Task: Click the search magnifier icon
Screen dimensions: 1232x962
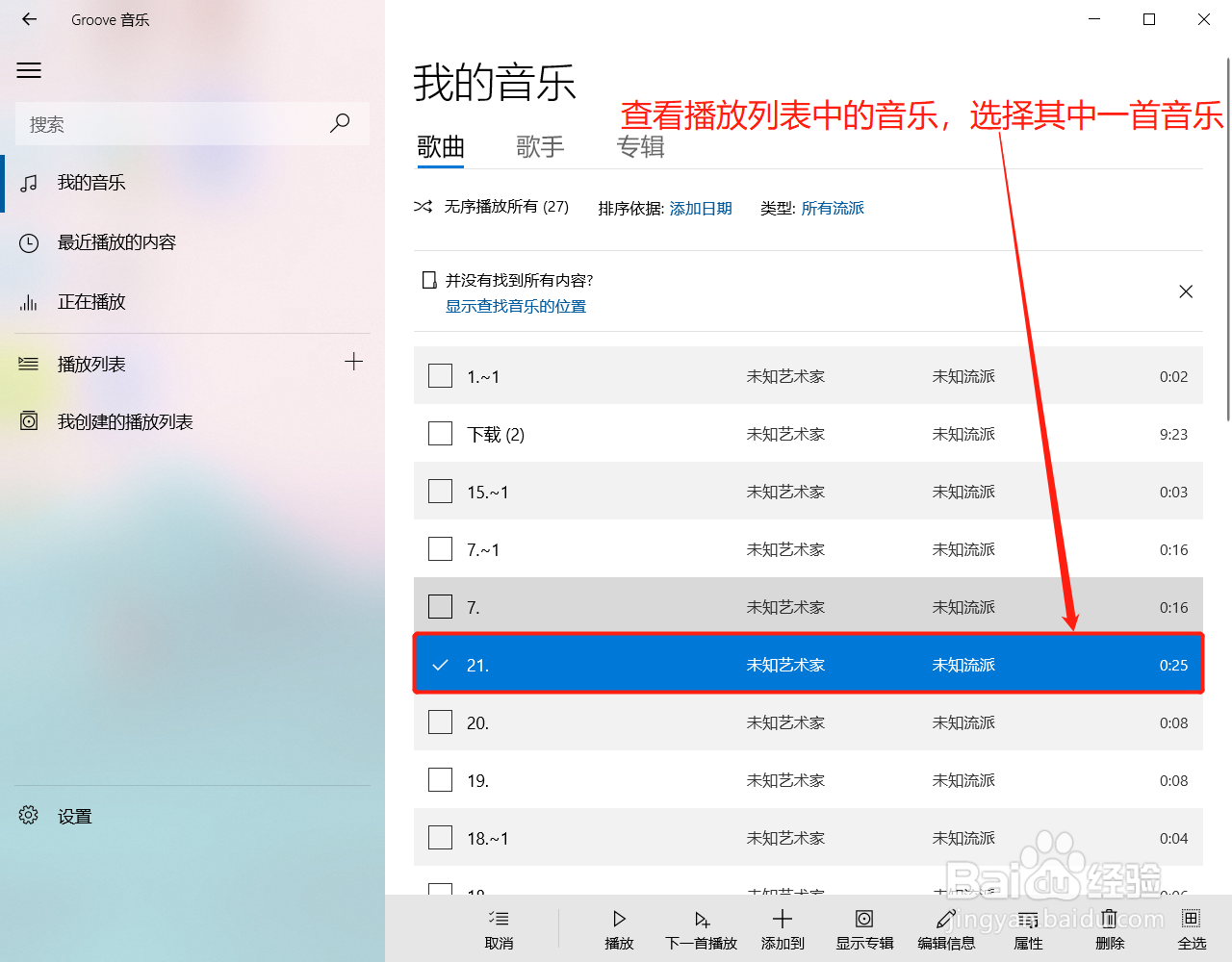Action: point(340,123)
